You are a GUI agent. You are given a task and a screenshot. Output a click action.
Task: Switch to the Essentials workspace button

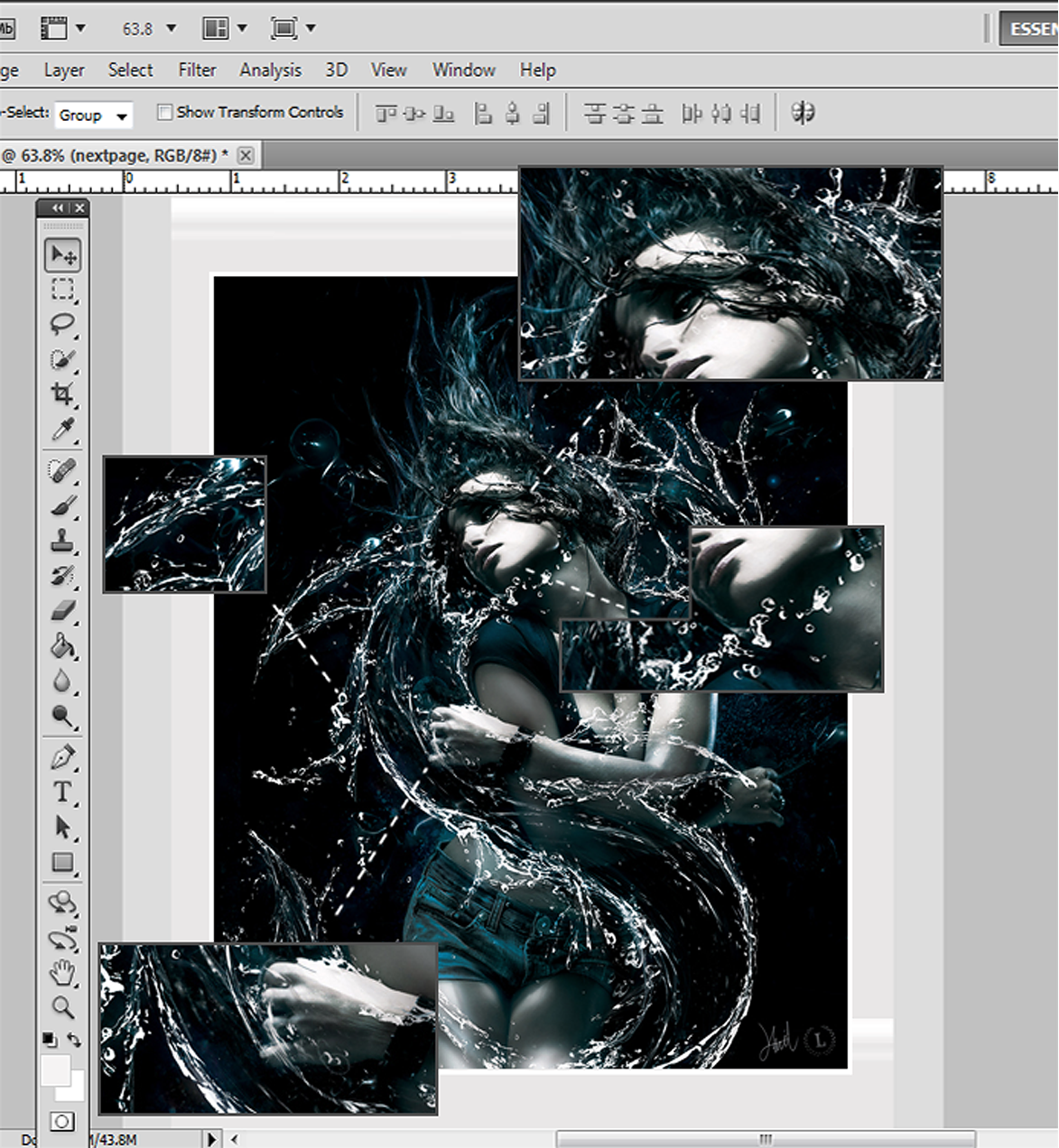(x=1028, y=29)
